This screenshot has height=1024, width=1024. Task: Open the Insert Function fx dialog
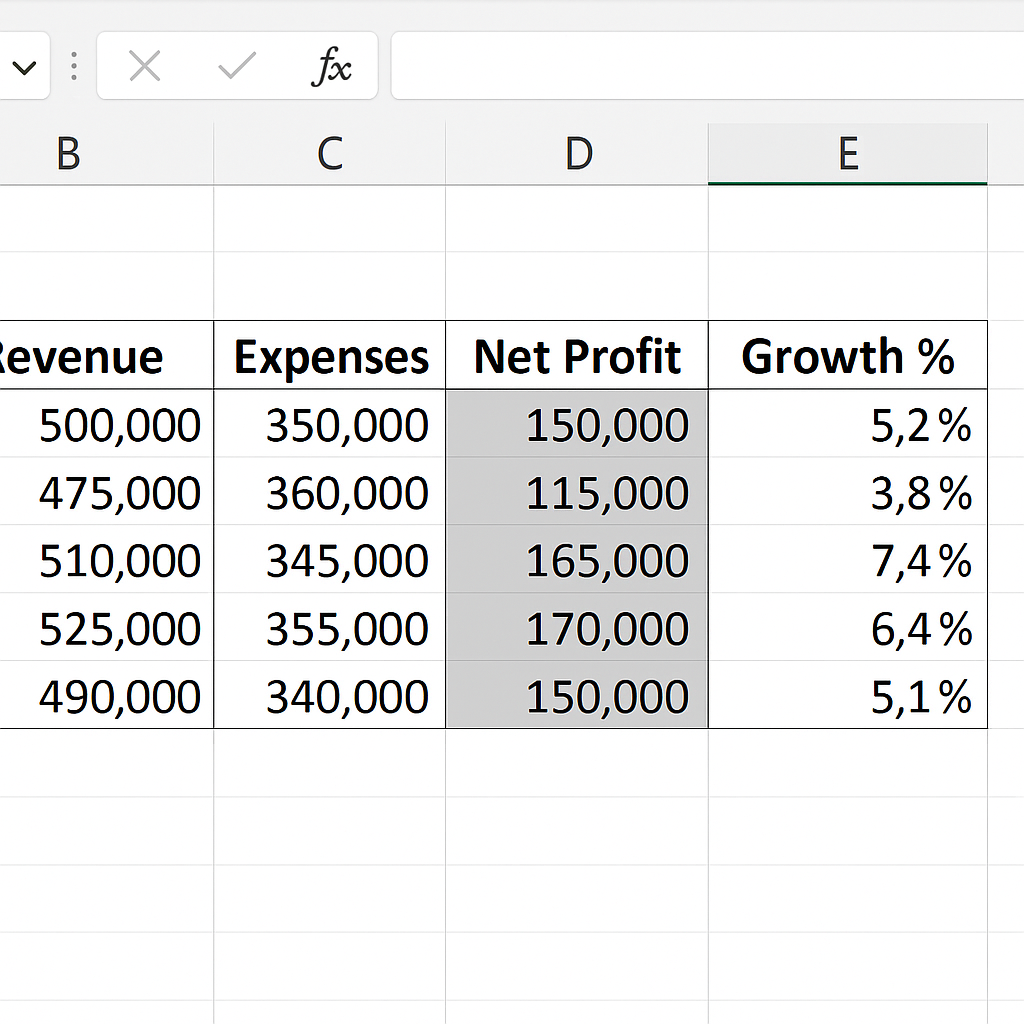click(x=332, y=67)
